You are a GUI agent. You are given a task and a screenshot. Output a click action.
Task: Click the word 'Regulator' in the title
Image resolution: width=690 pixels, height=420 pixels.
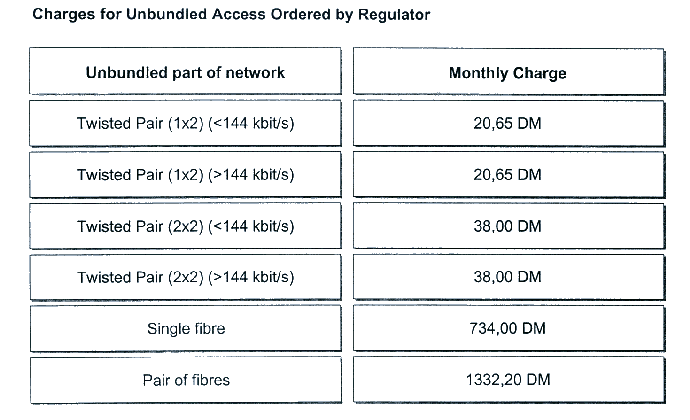coord(394,15)
